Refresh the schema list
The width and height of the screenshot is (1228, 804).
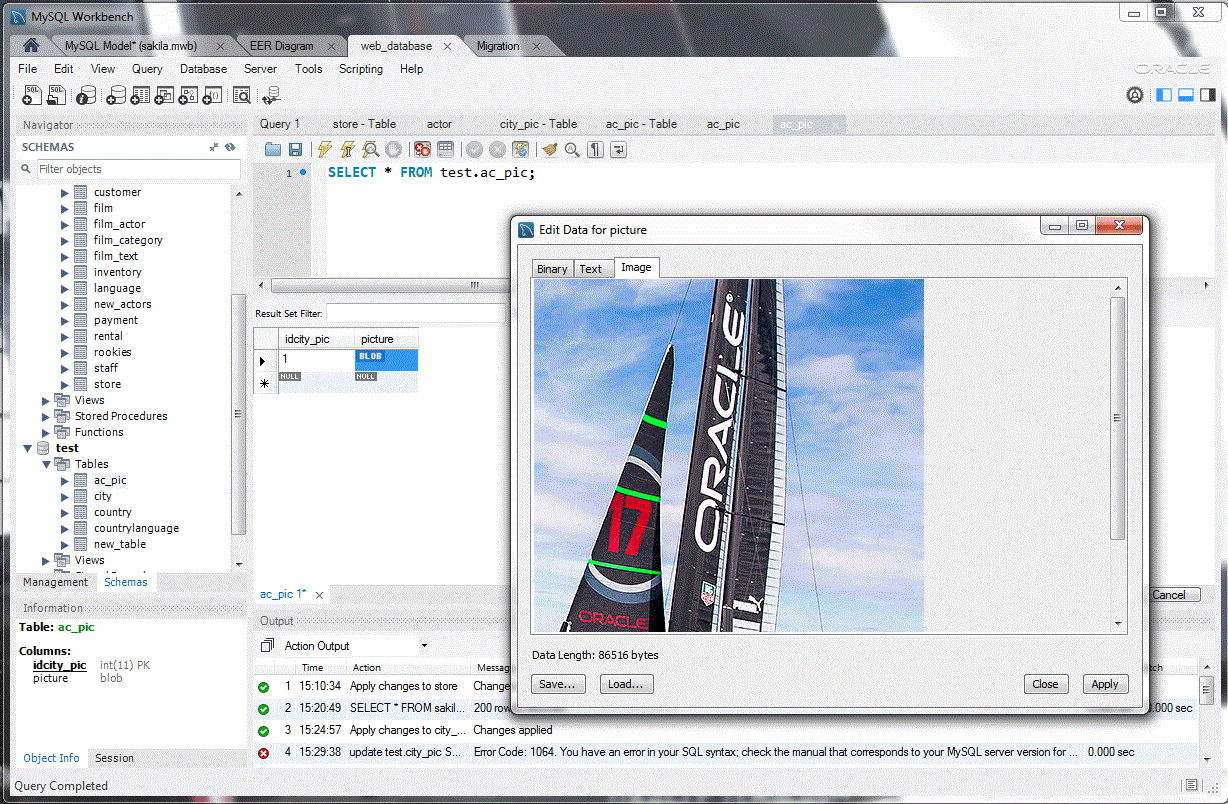coord(229,146)
